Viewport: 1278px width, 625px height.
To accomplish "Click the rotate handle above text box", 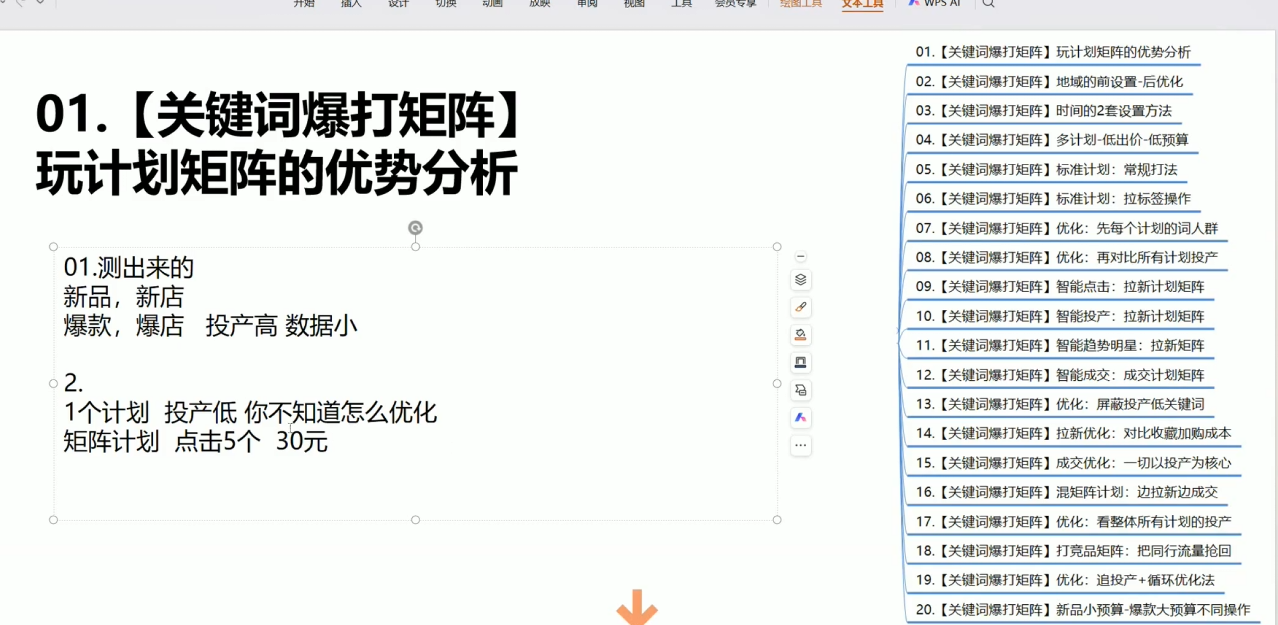I will [415, 228].
